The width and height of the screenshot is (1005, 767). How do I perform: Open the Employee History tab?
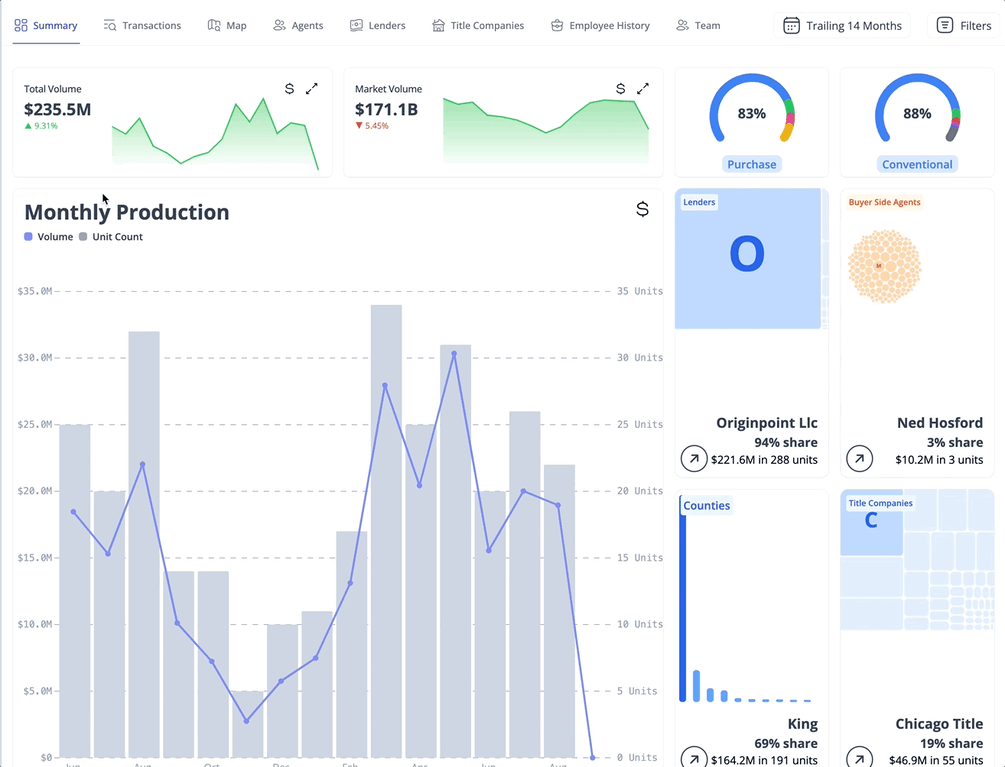coord(600,25)
